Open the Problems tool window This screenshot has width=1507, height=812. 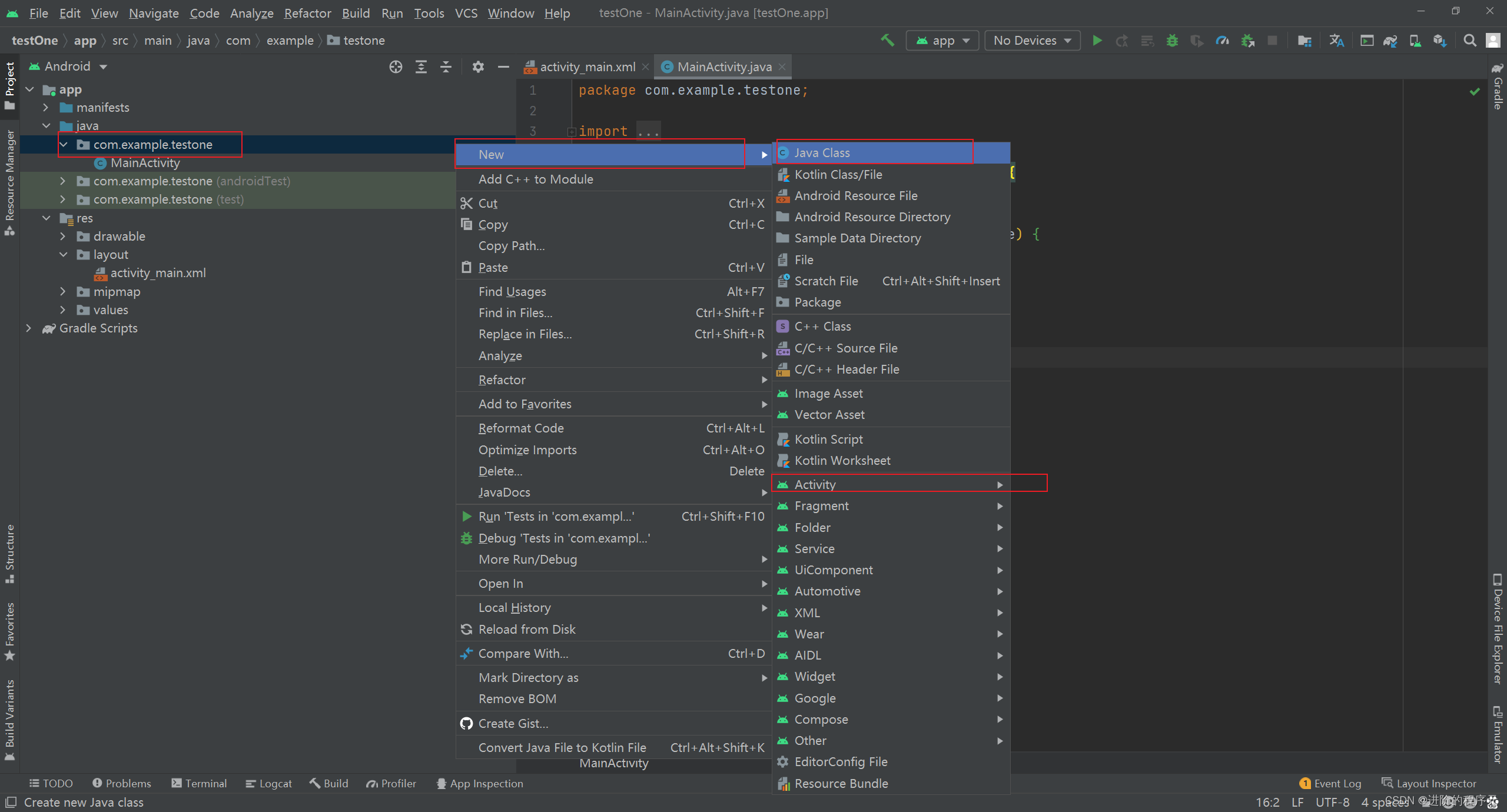(x=122, y=784)
